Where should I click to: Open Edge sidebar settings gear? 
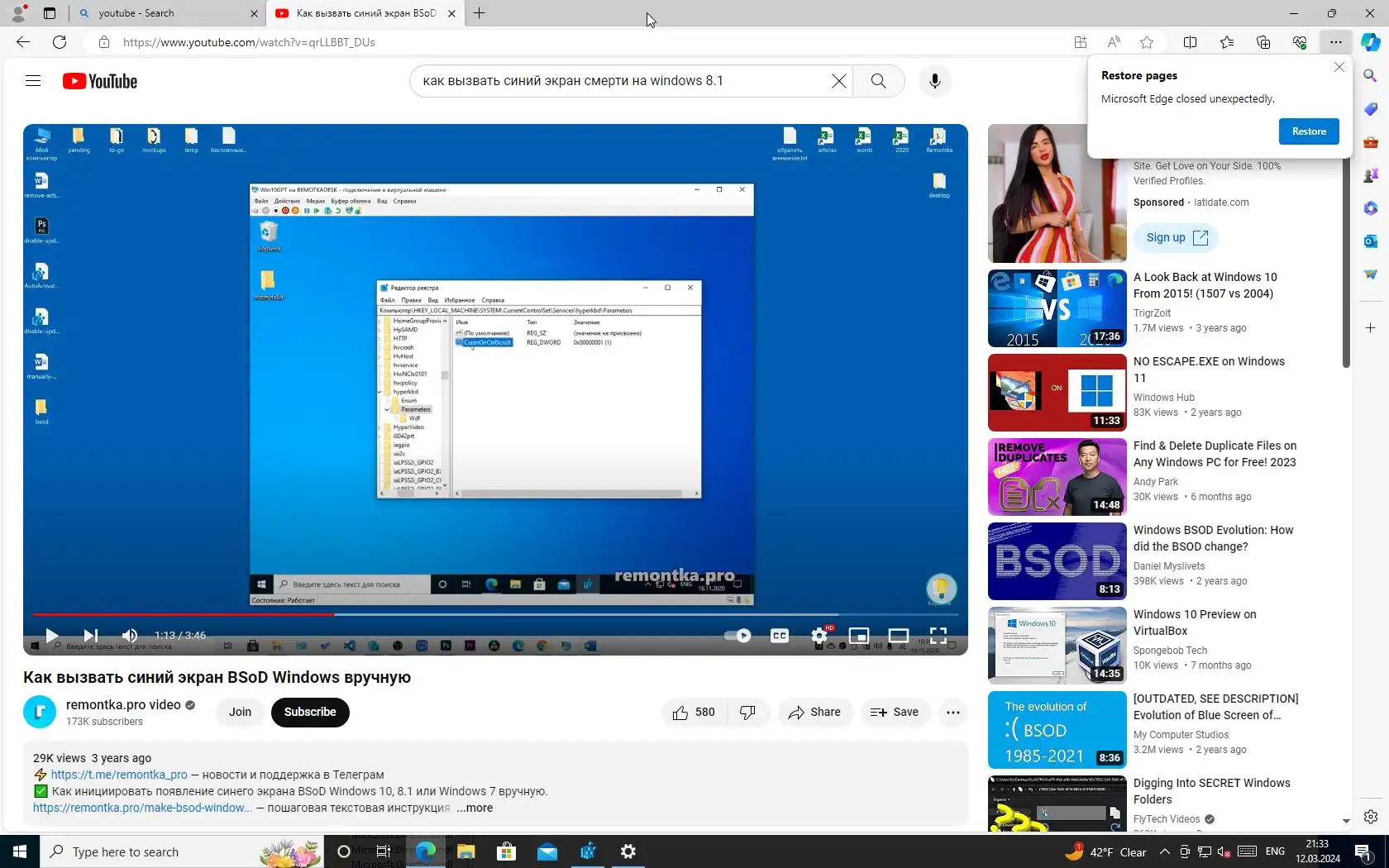tap(1370, 817)
